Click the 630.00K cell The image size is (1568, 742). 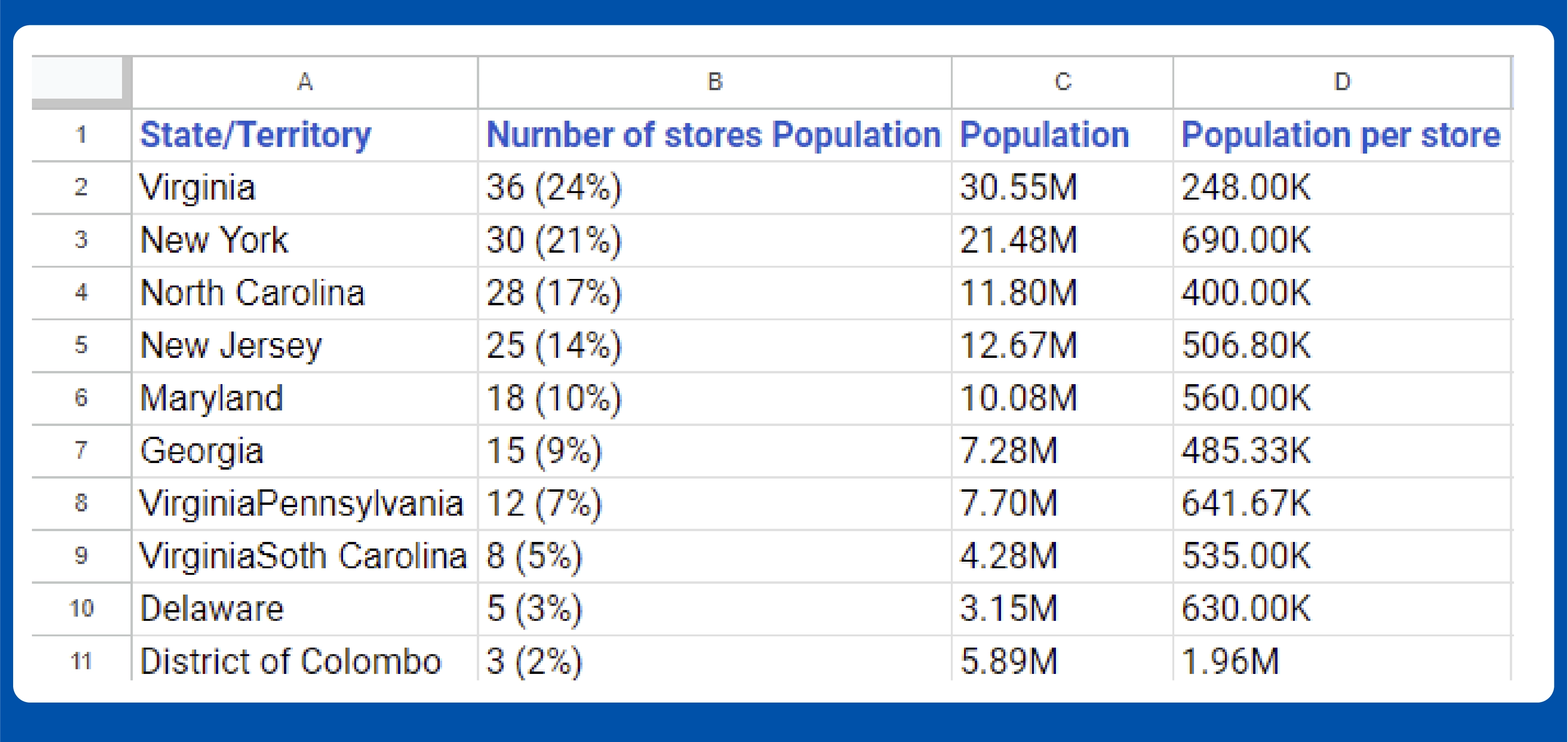click(1342, 609)
